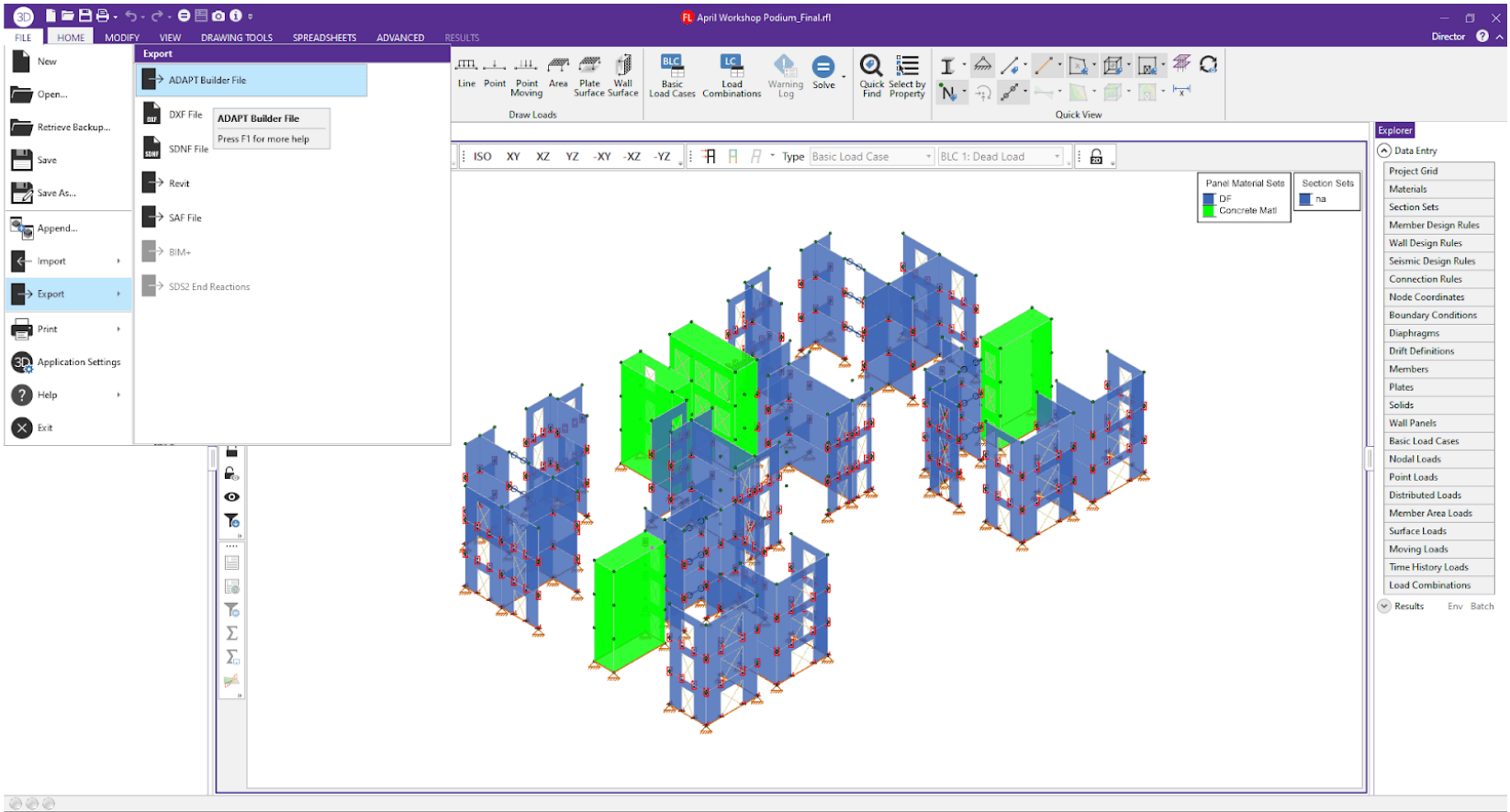This screenshot has height=812, width=1510.
Task: Open Basic Load Cases spreadsheet icon
Action: point(672,68)
